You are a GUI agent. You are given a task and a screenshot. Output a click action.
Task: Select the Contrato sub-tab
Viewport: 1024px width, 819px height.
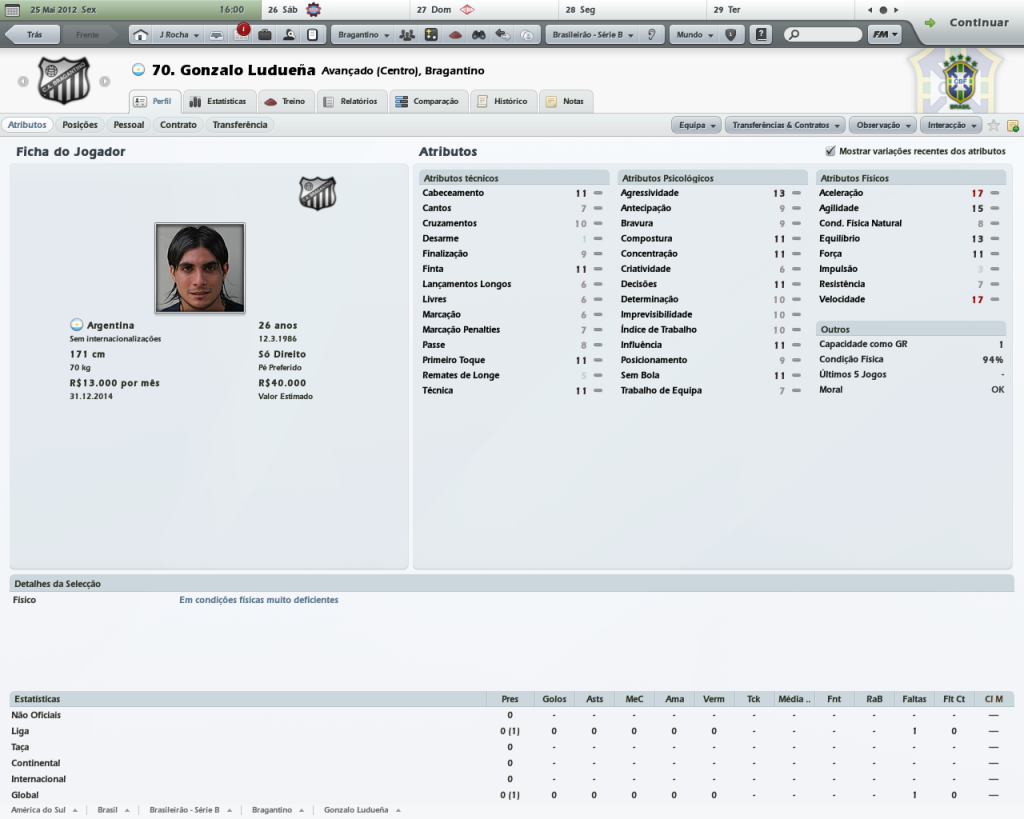point(178,125)
